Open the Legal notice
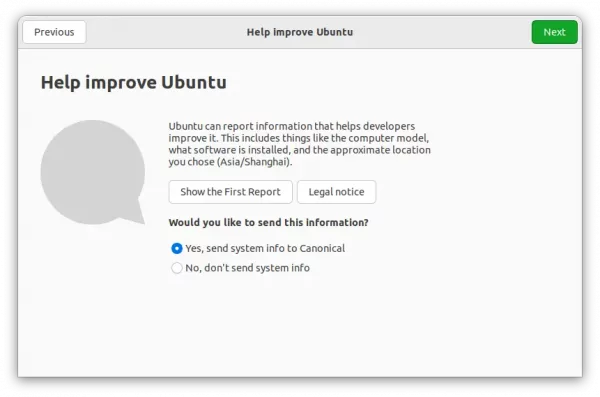The image size is (600, 397). coord(336,192)
